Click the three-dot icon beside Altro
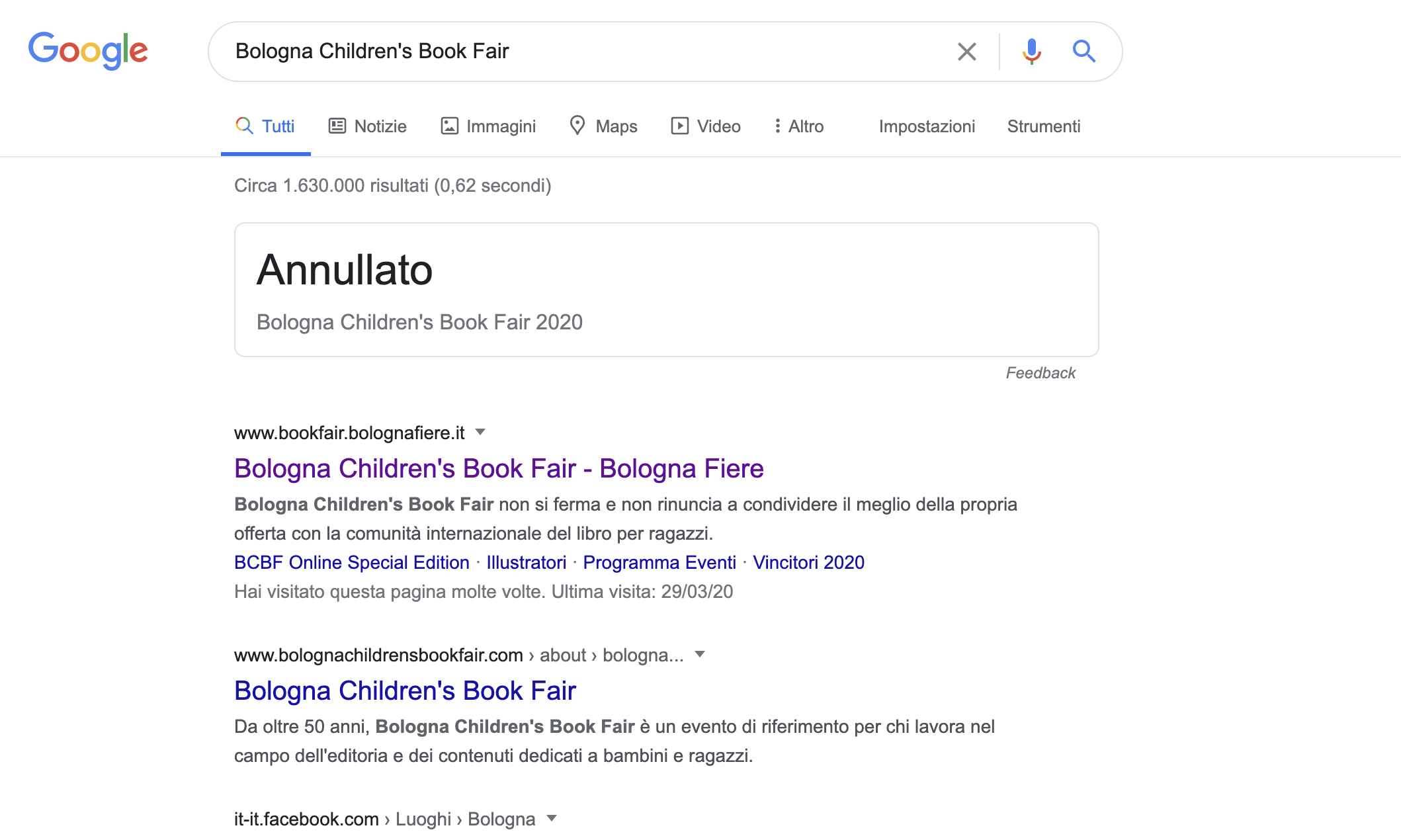This screenshot has height=840, width=1401. [778, 126]
